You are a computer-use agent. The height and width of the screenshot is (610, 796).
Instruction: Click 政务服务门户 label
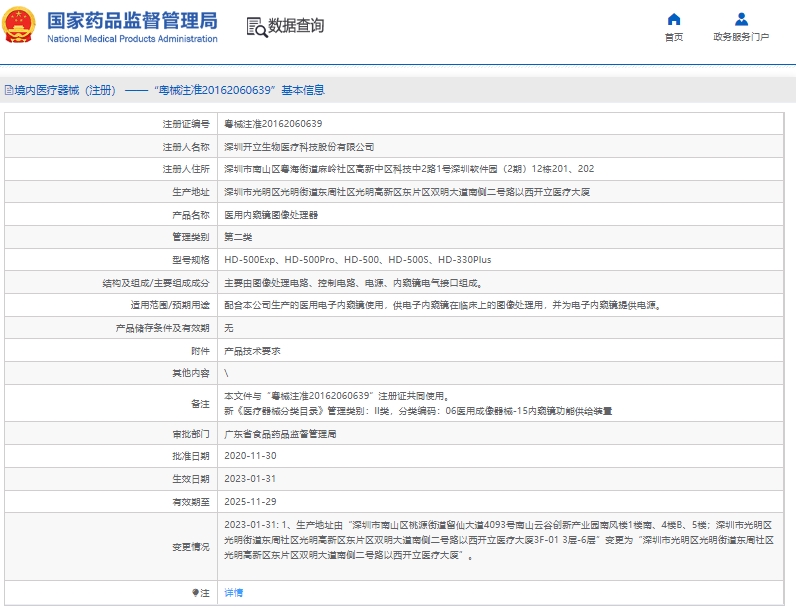click(741, 37)
